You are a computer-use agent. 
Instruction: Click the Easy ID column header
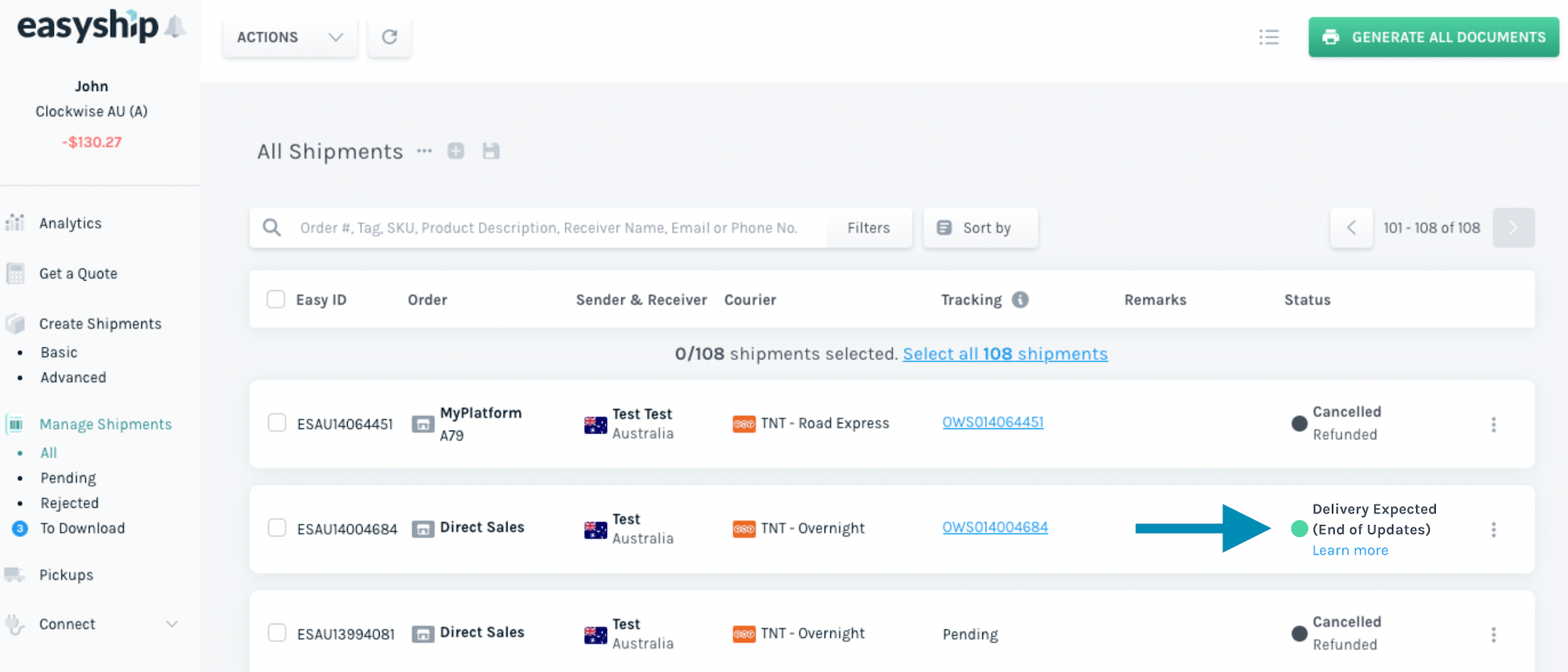[x=321, y=300]
